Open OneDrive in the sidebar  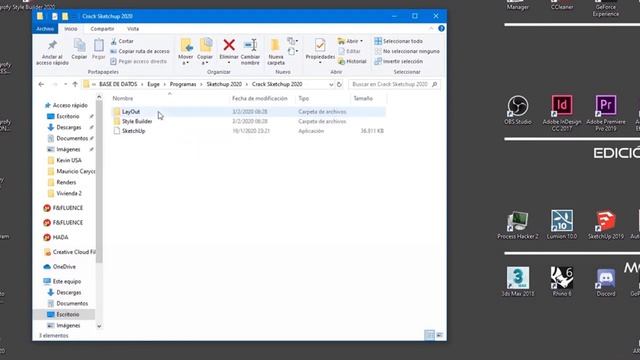(x=64, y=267)
